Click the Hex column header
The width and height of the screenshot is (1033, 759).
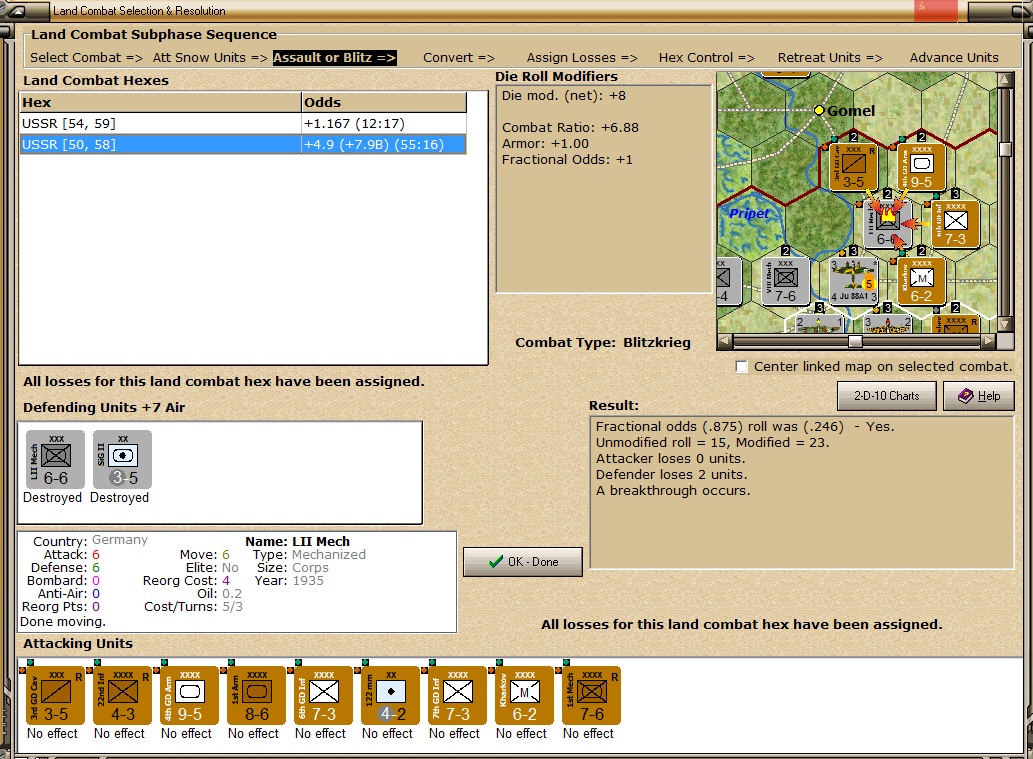click(160, 103)
